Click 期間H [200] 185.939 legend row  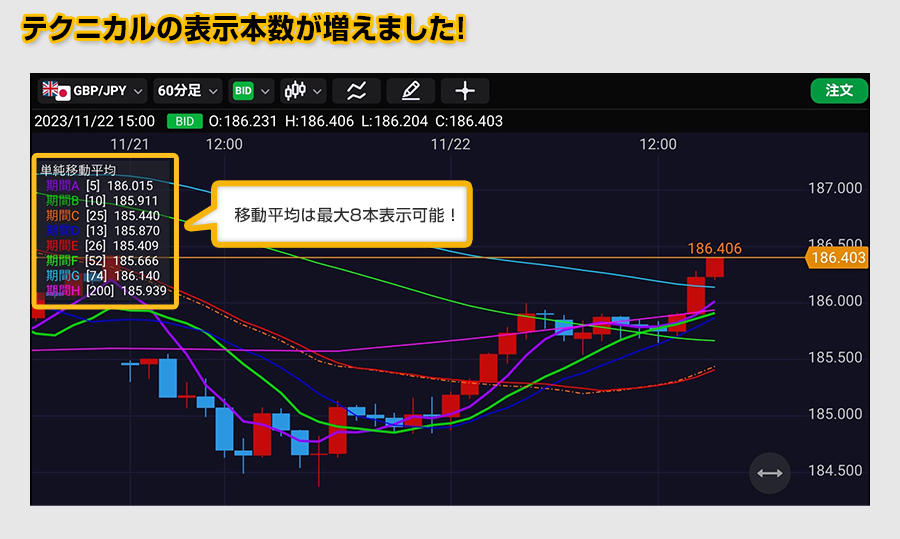click(x=106, y=290)
